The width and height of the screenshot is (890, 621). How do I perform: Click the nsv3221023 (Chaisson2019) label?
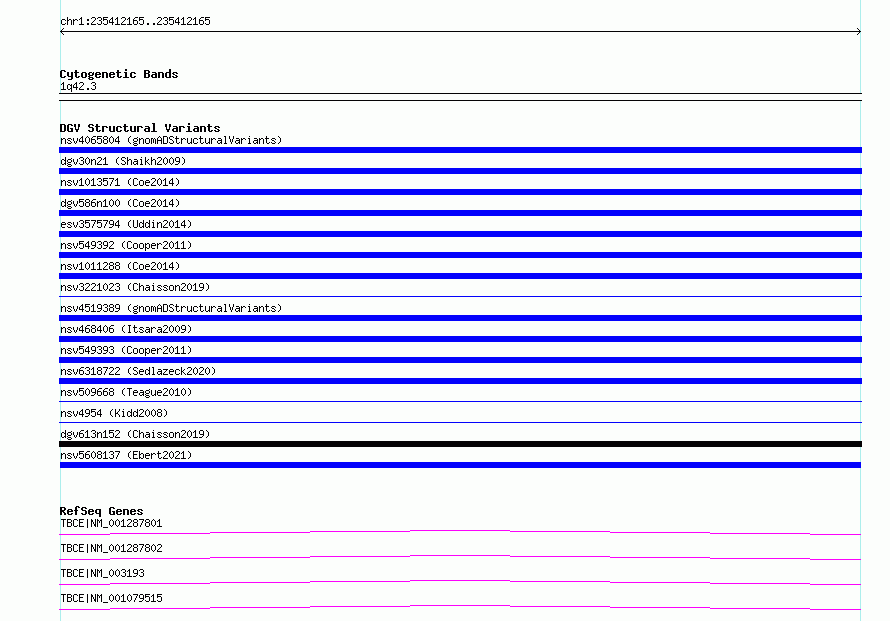pyautogui.click(x=135, y=287)
